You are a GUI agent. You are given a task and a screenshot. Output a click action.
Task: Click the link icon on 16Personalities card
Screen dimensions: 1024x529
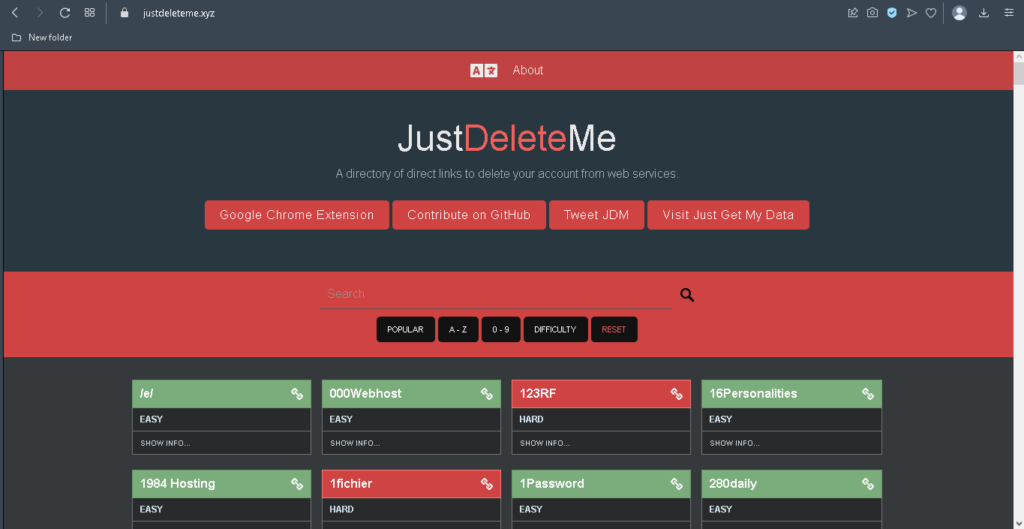click(868, 394)
